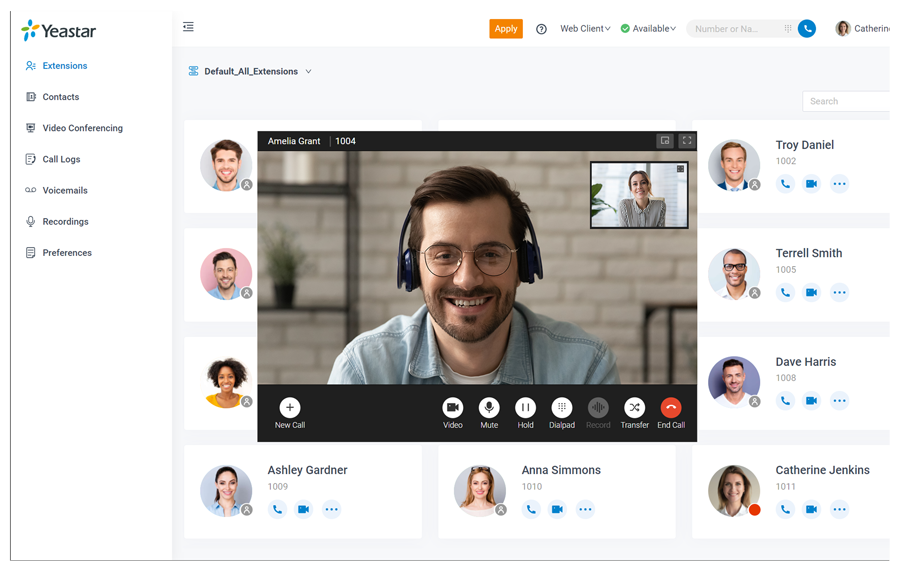Select Troy Daniel's avatar
The width and height of the screenshot is (900, 571).
pyautogui.click(x=734, y=165)
